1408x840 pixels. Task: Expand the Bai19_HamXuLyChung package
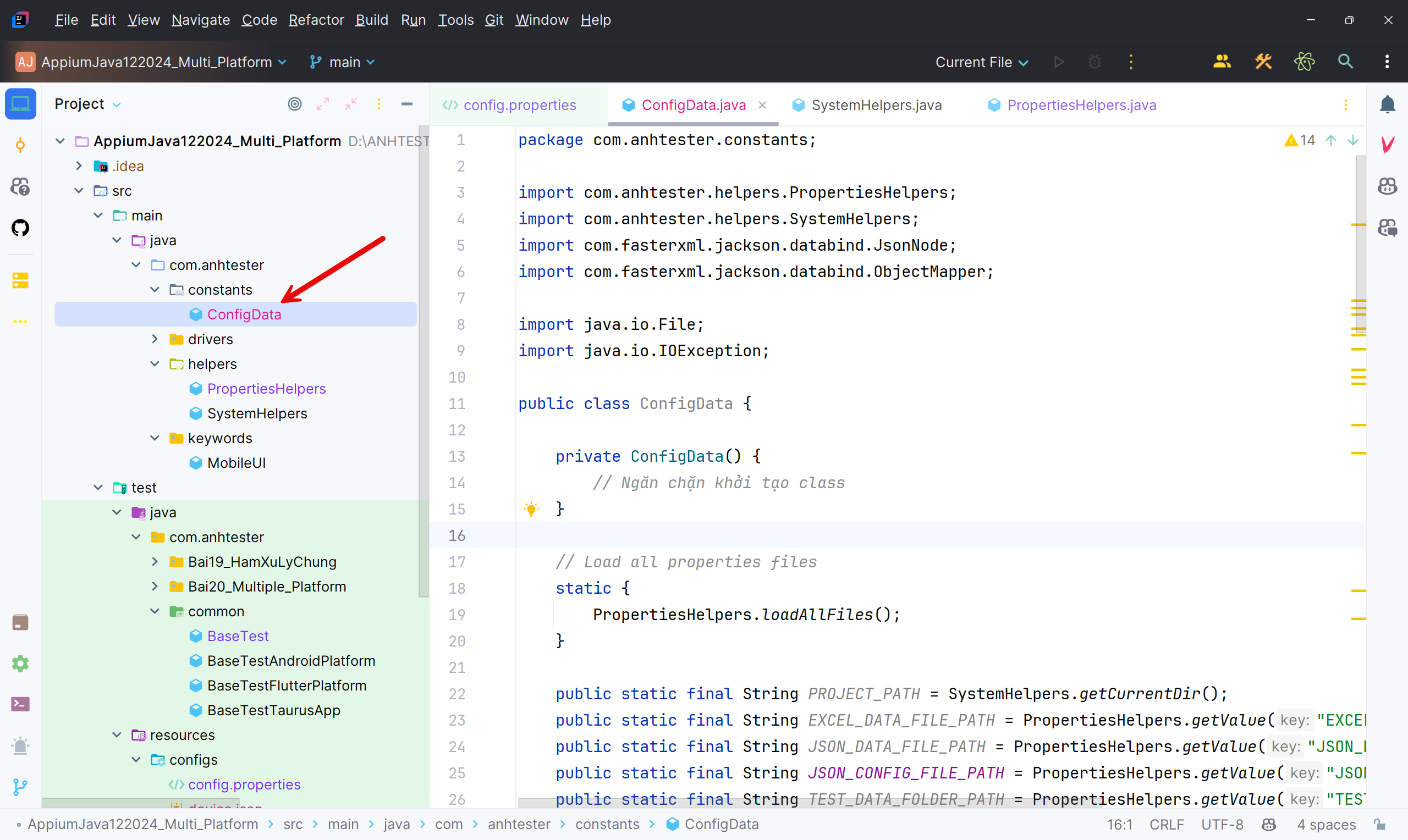coord(155,561)
